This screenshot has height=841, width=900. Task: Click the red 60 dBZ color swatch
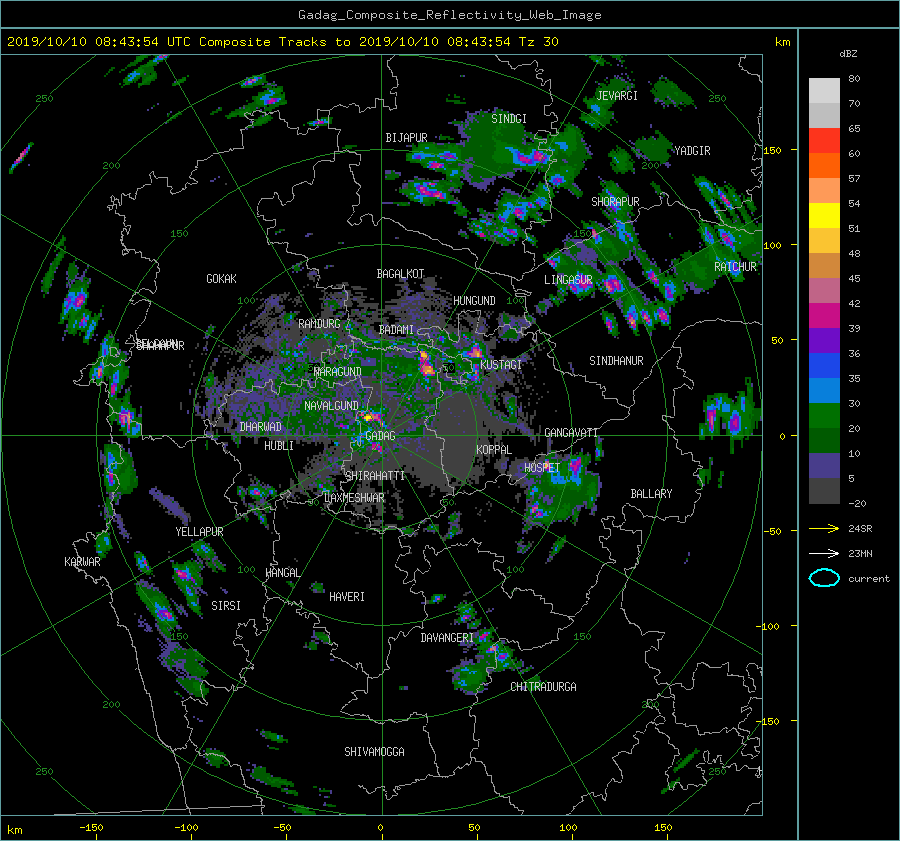[824, 140]
